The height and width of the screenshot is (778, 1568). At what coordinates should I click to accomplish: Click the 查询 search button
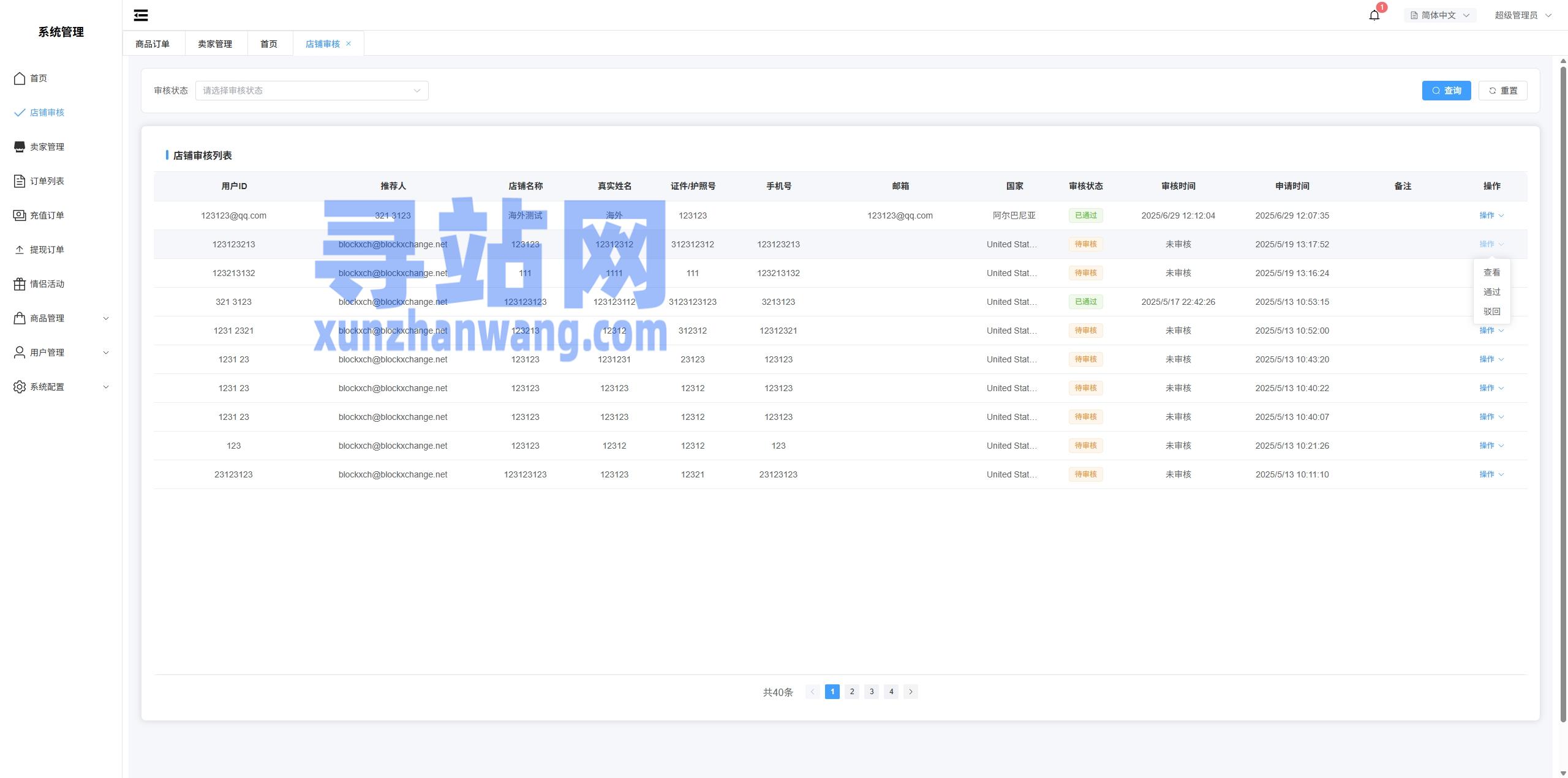(x=1446, y=91)
